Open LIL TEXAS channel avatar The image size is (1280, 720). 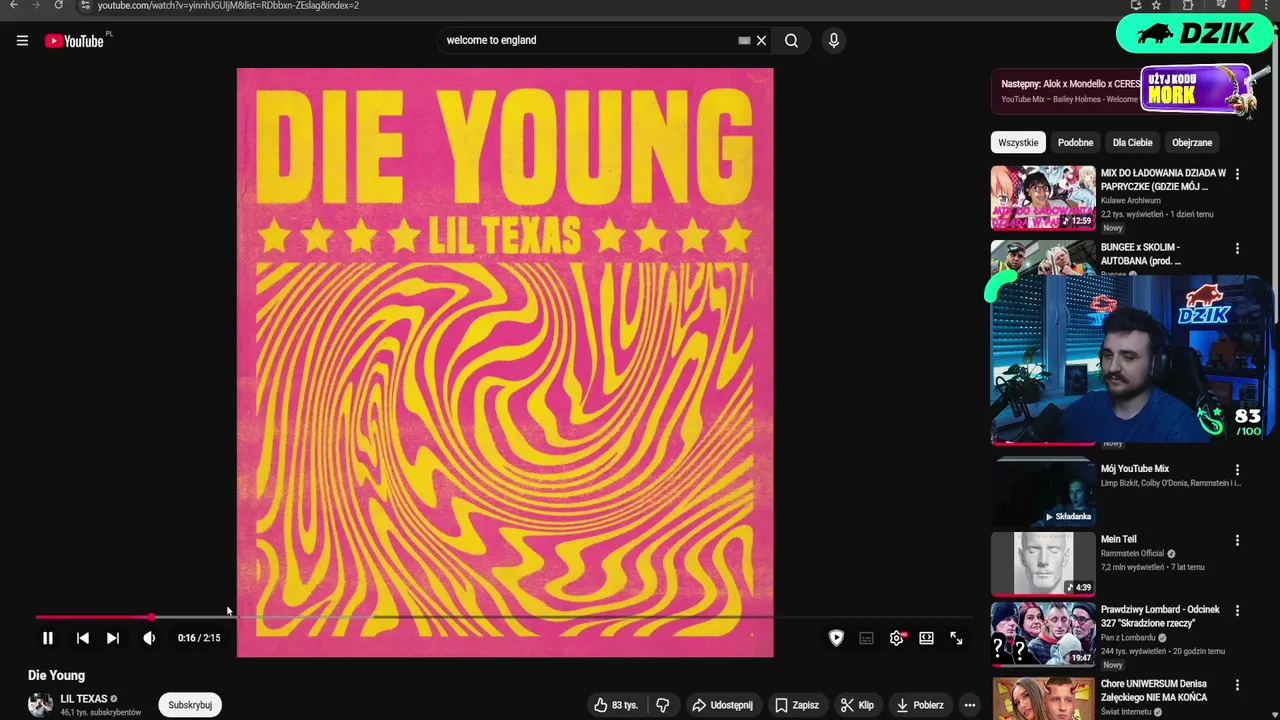click(40, 705)
